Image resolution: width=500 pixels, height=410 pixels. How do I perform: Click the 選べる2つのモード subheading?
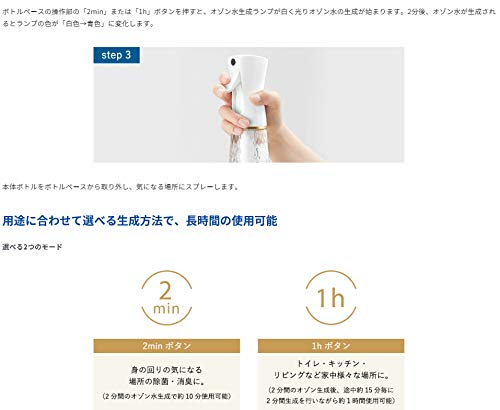pos(32,247)
